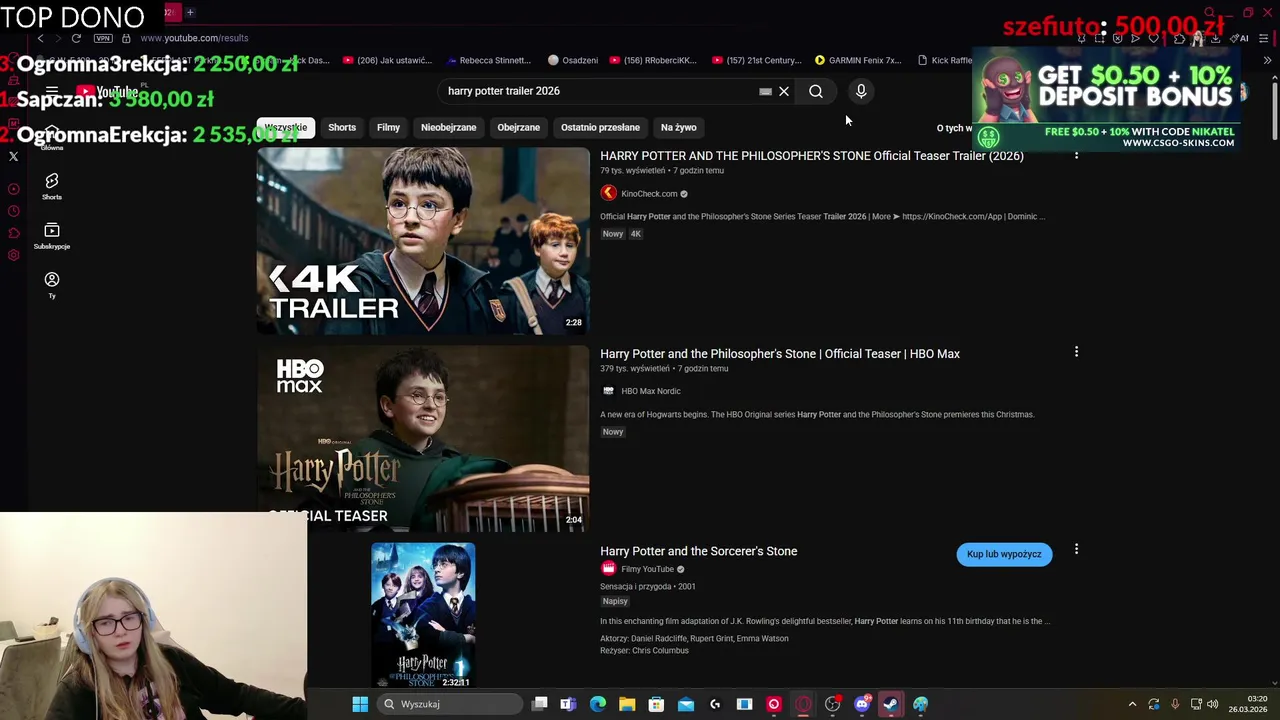Click the volume icon in system tray
The image size is (1280, 720).
pos(1213,704)
